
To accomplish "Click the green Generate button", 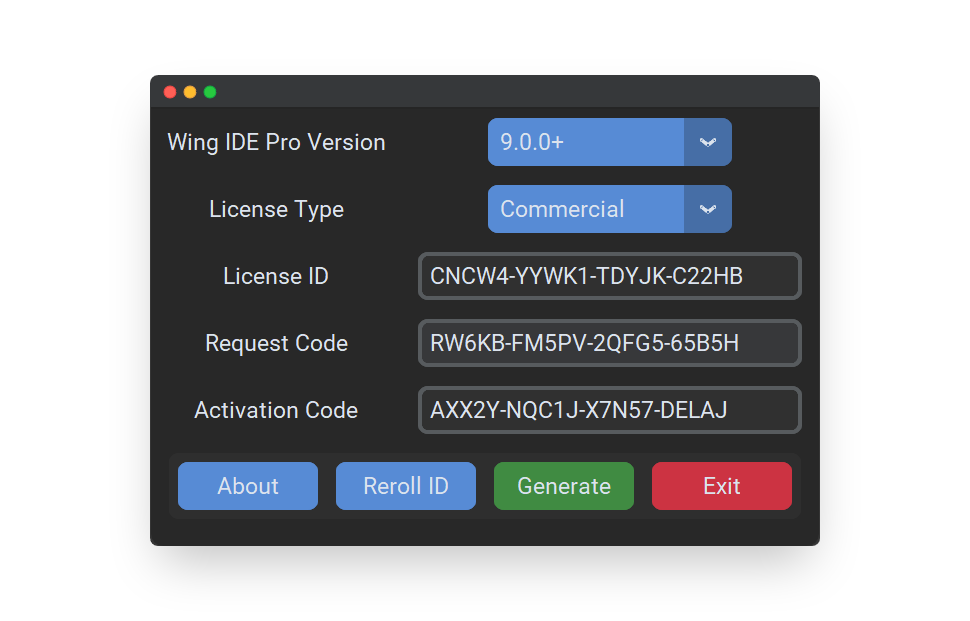I will point(564,486).
